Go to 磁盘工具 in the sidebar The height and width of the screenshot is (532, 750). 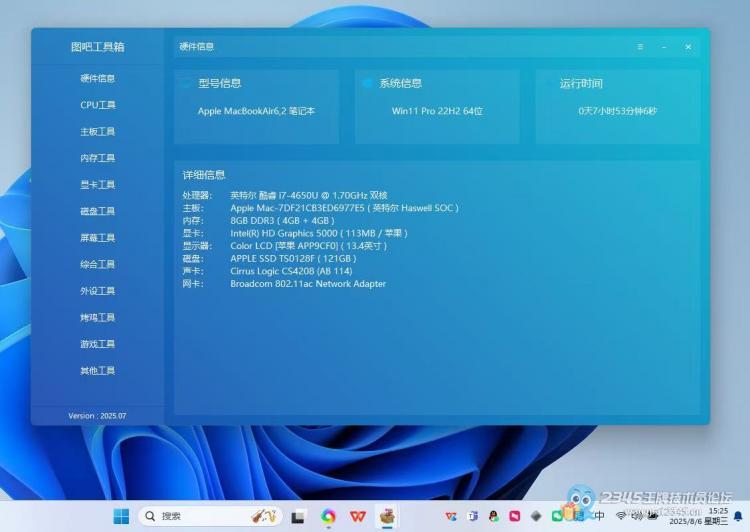[98, 211]
